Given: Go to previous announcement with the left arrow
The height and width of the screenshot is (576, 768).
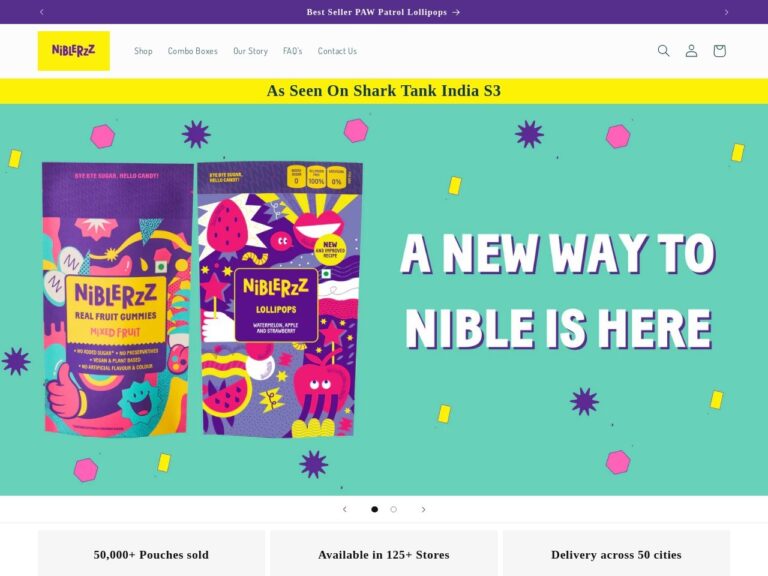Looking at the screenshot, I should tap(42, 12).
